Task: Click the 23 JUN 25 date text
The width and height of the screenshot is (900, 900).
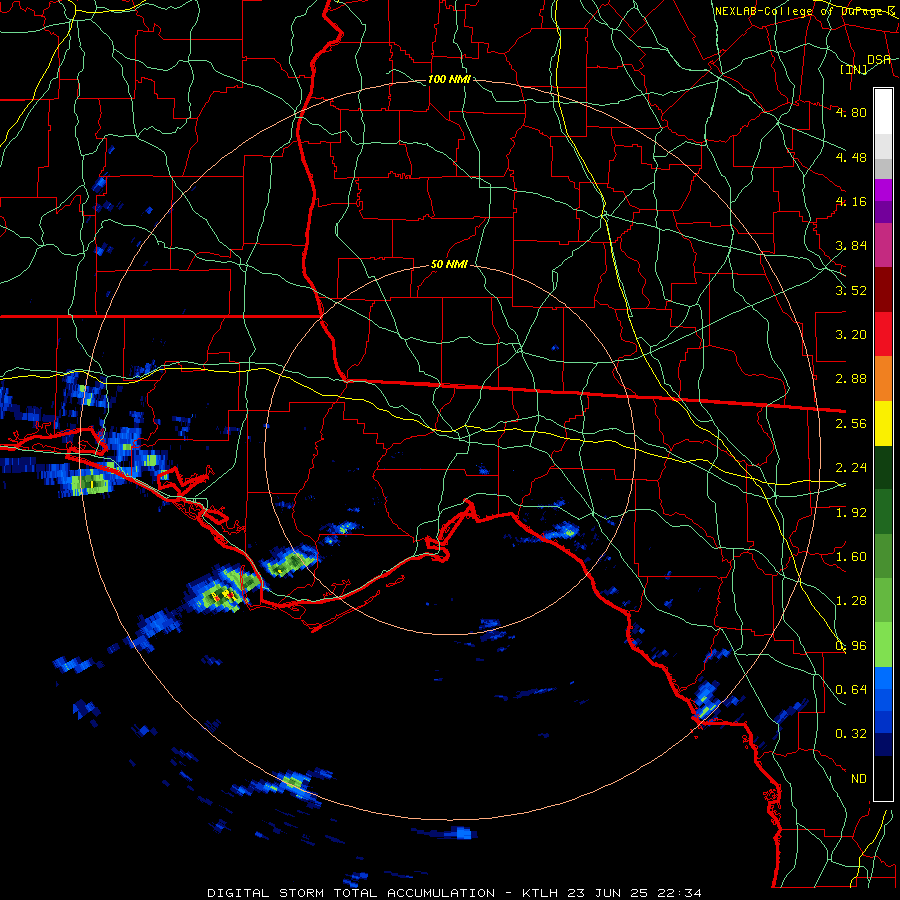Action: point(608,893)
